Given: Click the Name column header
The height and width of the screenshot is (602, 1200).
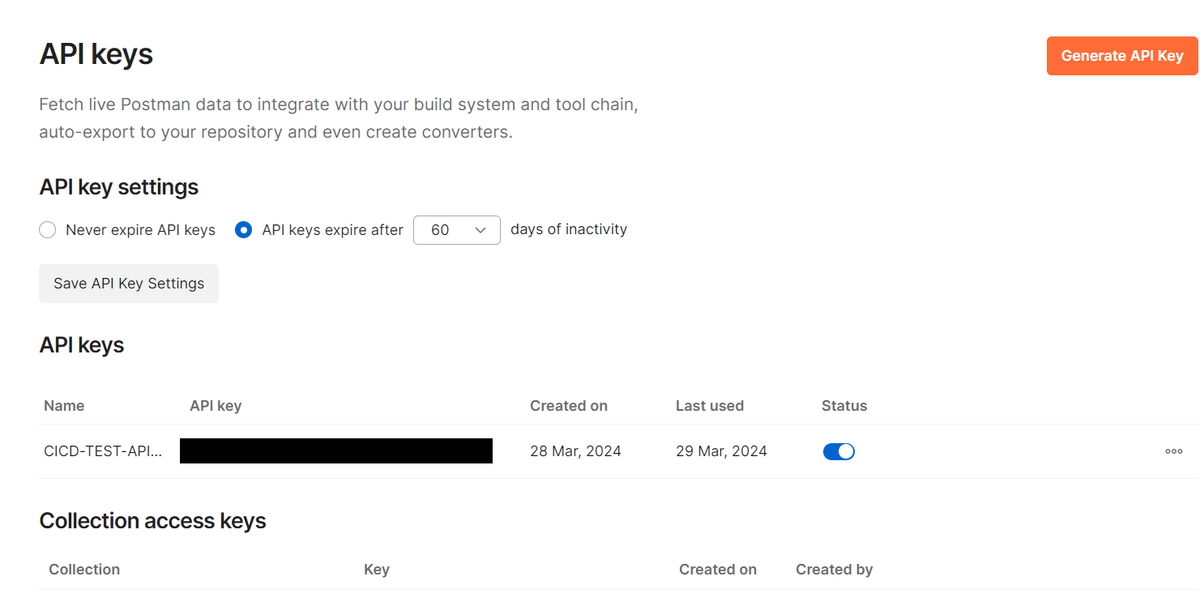Looking at the screenshot, I should point(64,405).
